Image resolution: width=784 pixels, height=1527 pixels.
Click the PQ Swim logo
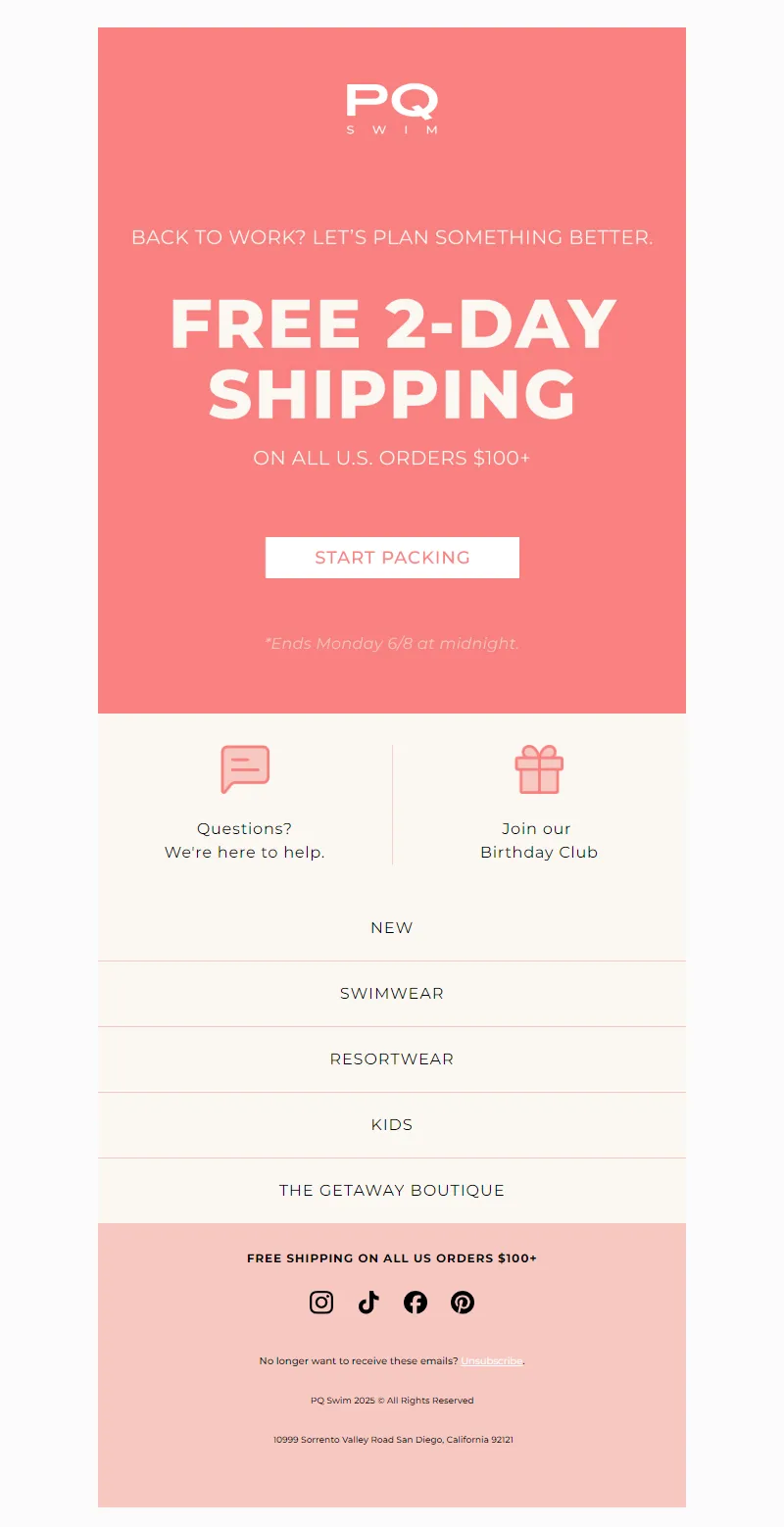[392, 109]
